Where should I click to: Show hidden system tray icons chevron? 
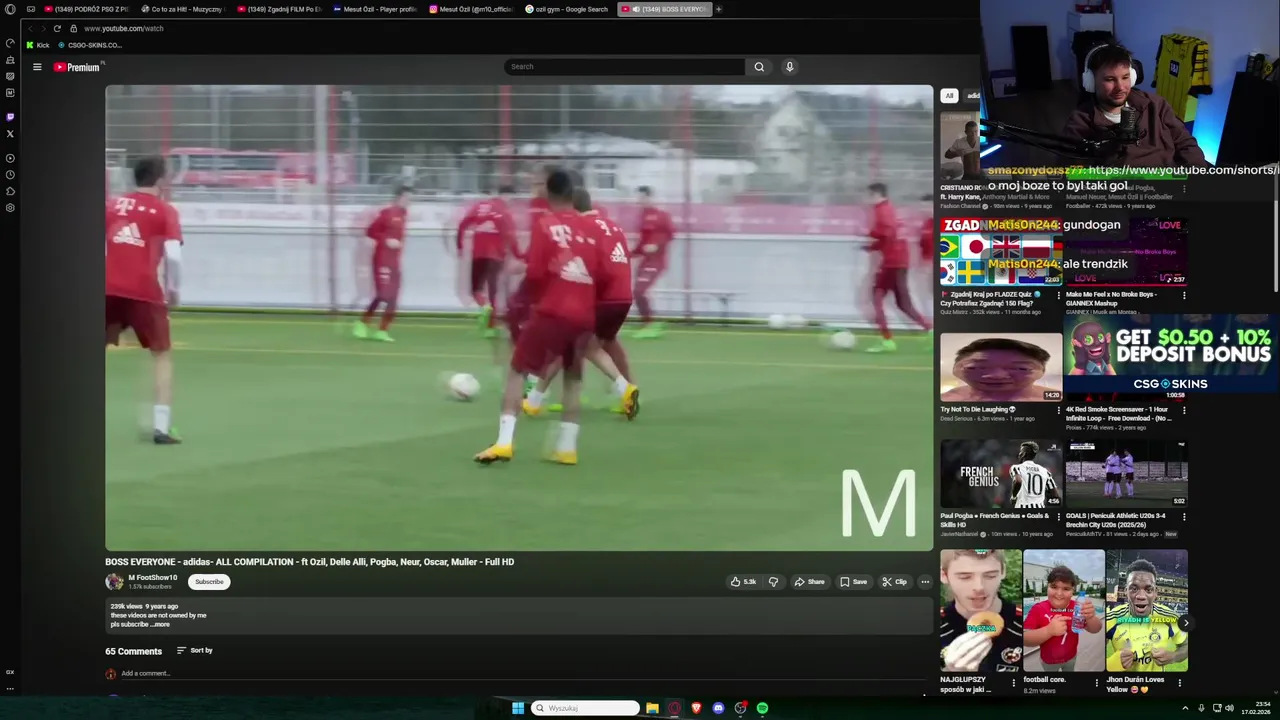(x=1185, y=708)
